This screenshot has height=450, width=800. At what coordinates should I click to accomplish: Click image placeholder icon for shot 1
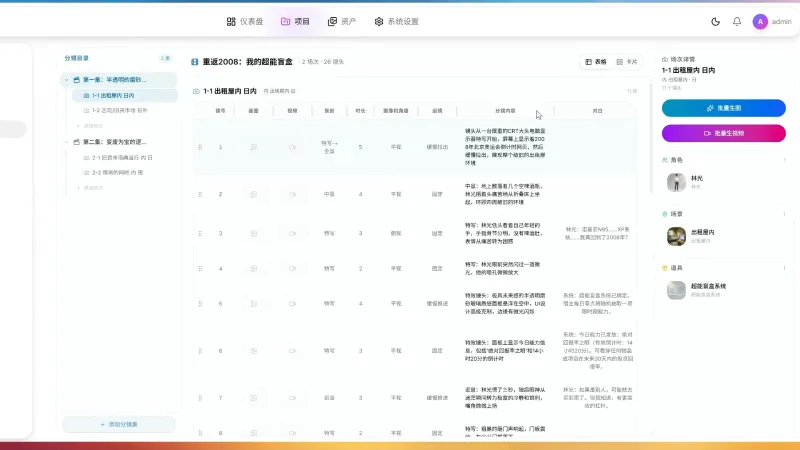(254, 147)
